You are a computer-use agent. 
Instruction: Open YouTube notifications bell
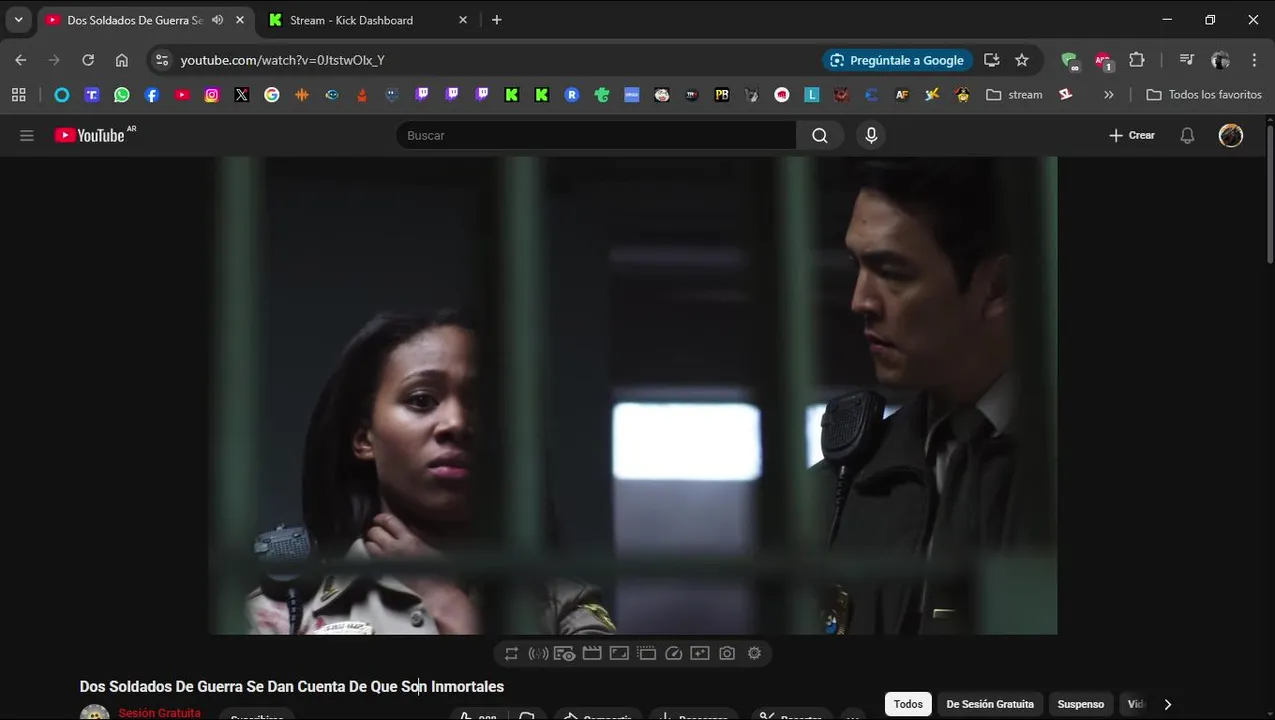1187,135
